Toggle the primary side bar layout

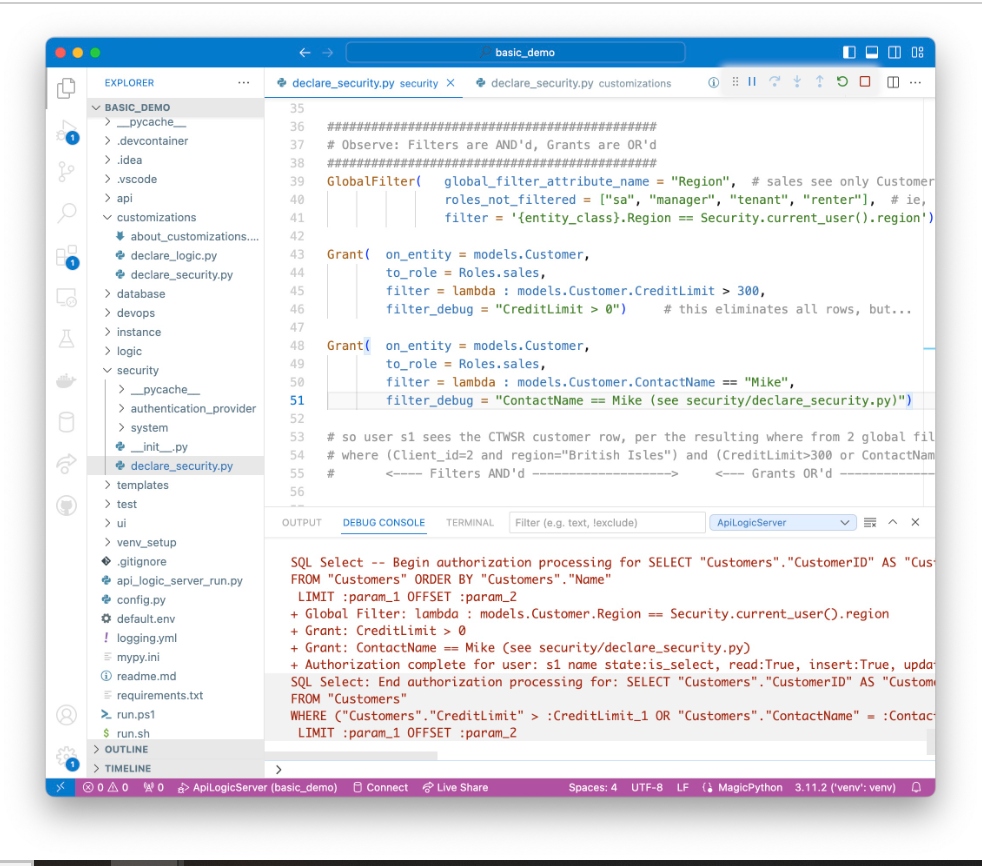click(x=850, y=52)
